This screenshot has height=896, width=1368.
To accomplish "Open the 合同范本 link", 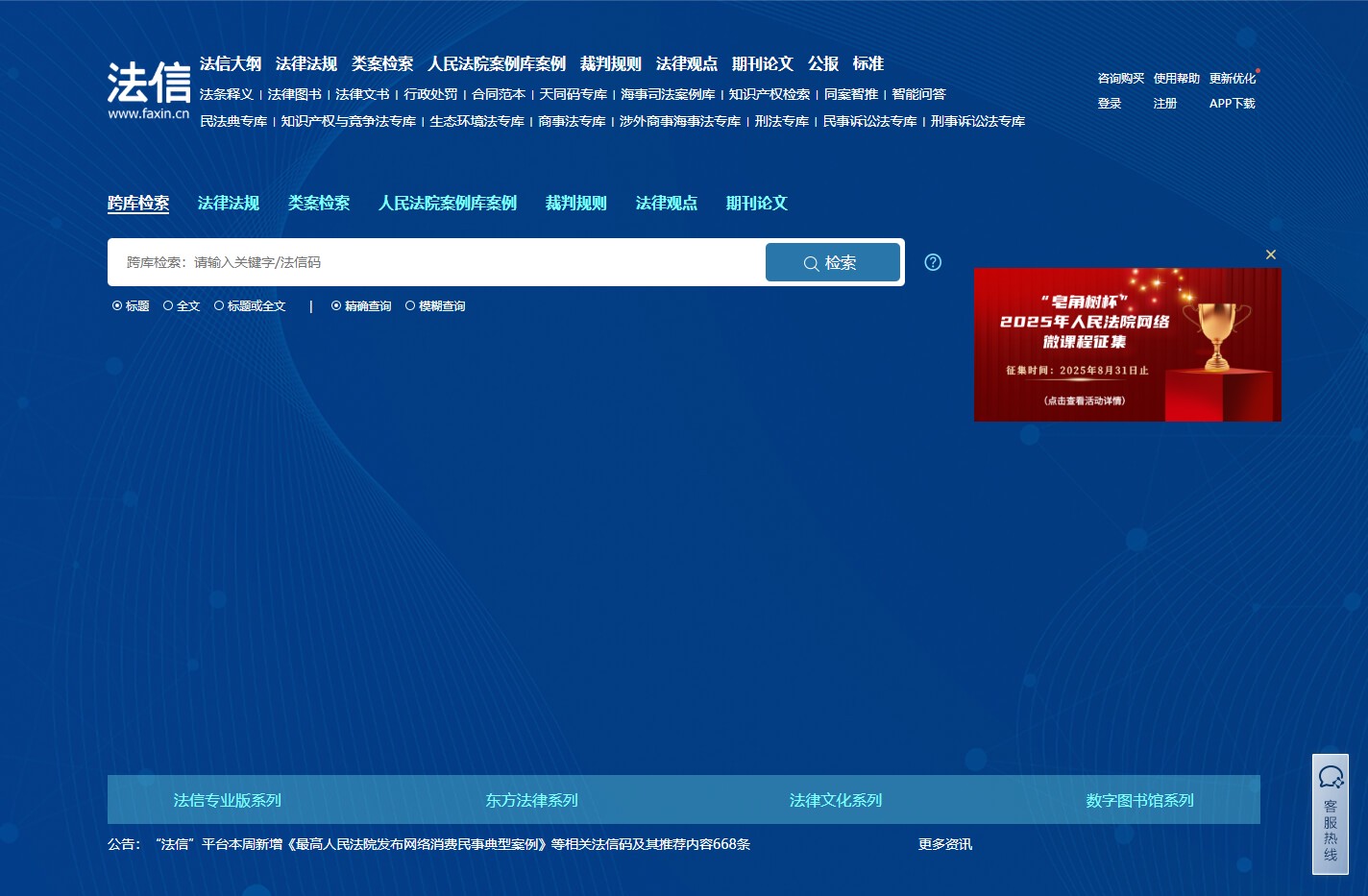I will coord(499,94).
